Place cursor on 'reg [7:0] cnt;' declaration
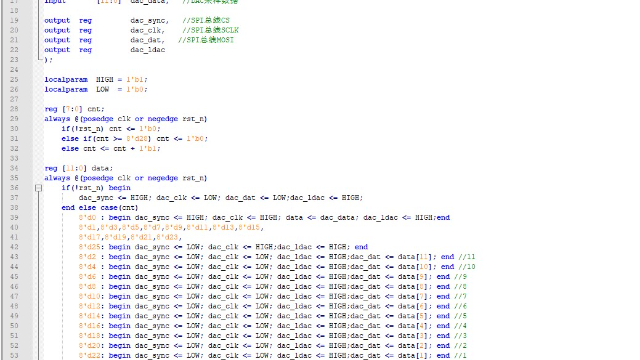The height and width of the screenshot is (360, 640). [74, 109]
